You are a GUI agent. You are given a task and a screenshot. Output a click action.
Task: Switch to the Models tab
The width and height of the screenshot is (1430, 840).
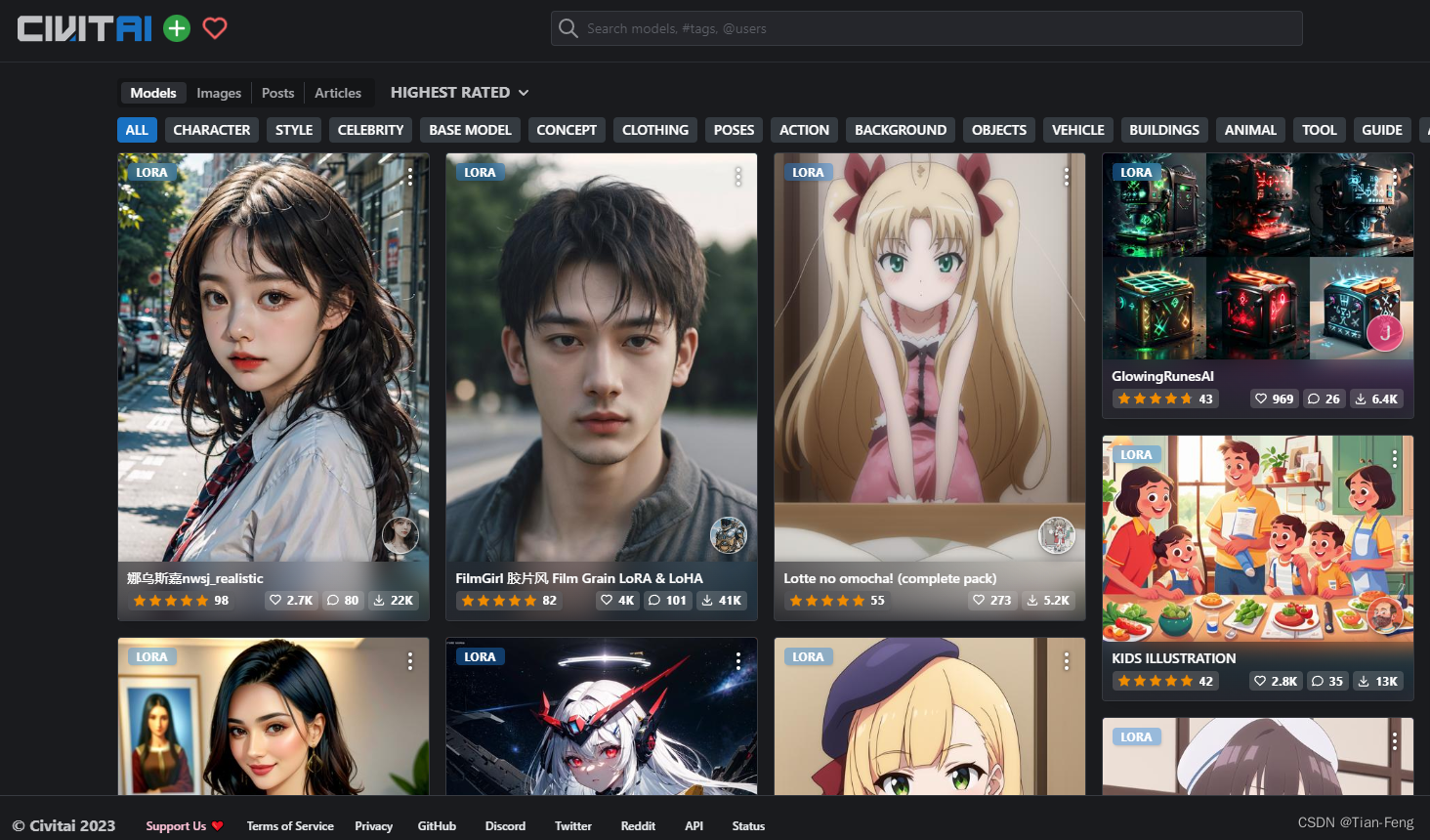tap(153, 93)
